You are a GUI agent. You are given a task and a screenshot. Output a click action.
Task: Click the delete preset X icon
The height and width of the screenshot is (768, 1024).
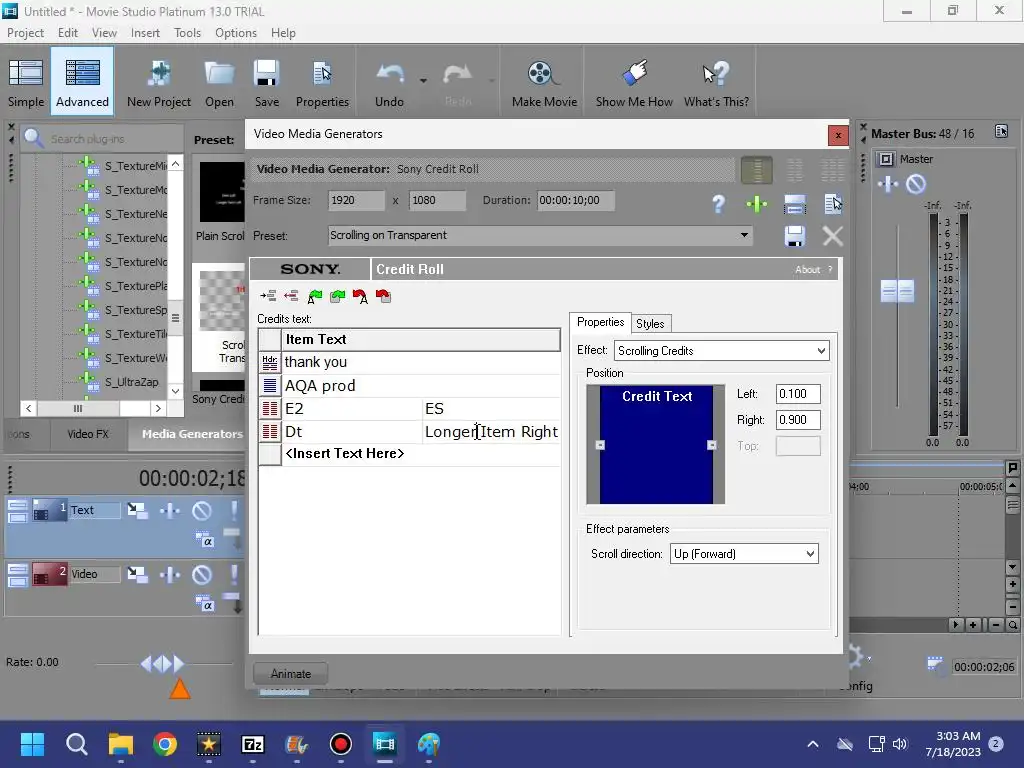point(833,236)
